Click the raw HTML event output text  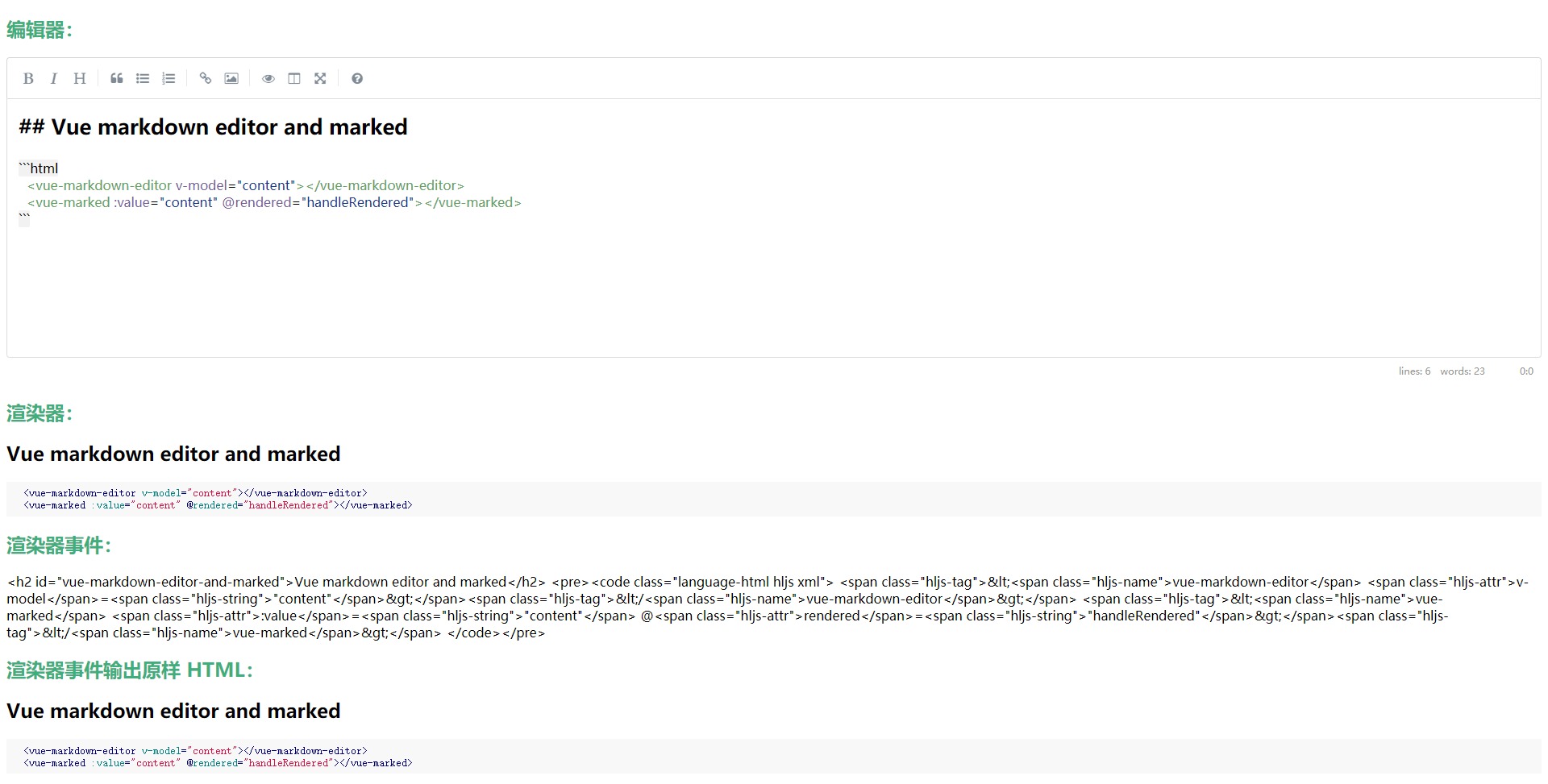(x=768, y=608)
